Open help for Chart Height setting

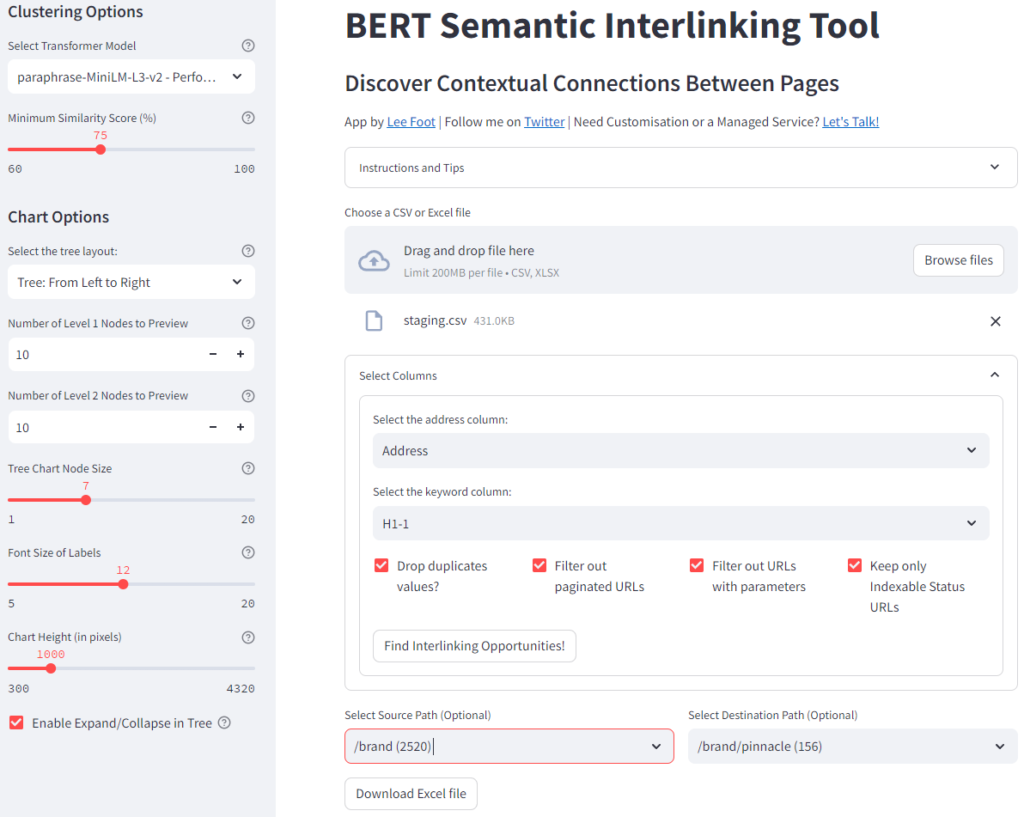click(x=248, y=637)
